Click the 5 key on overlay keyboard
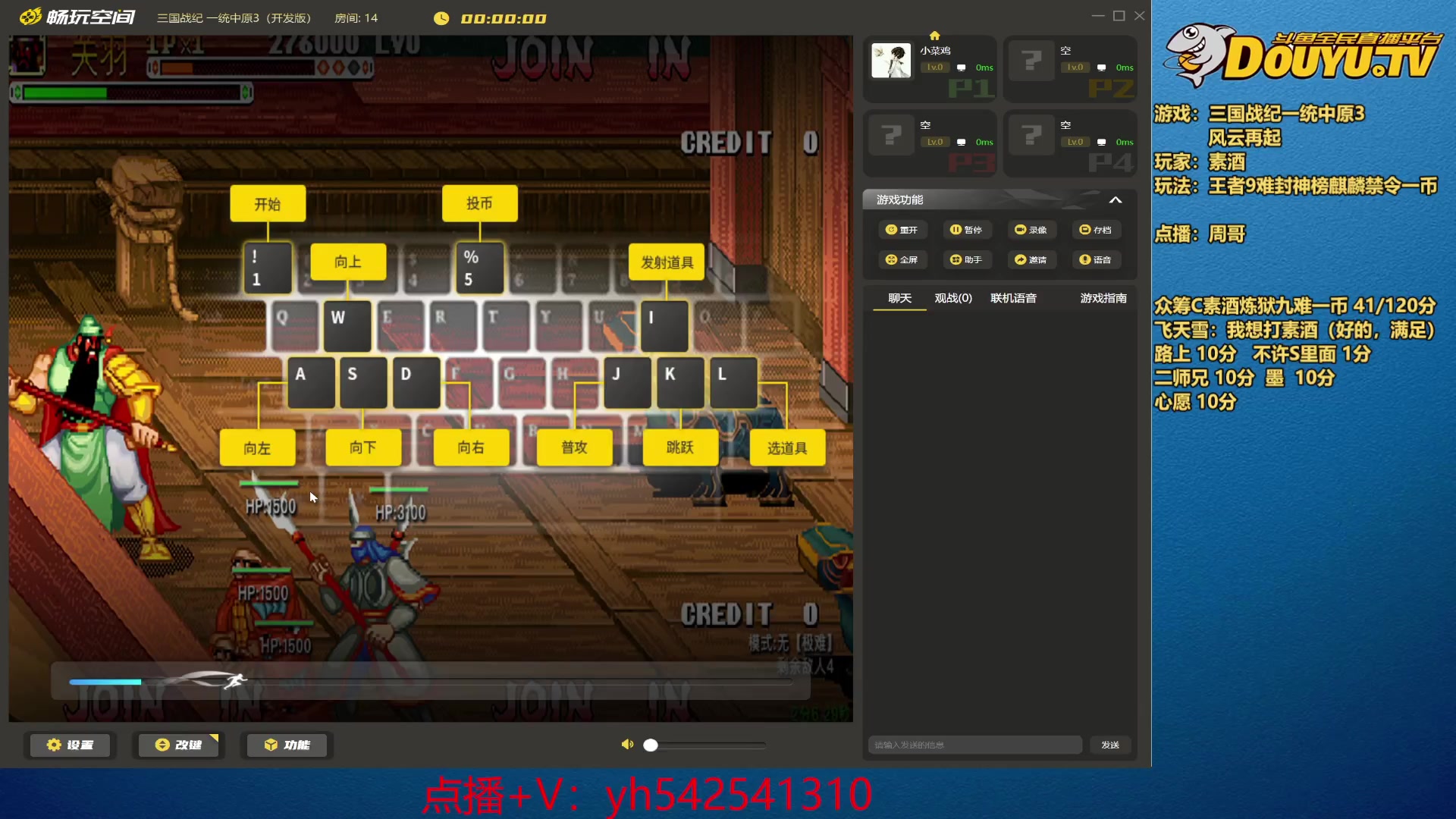The width and height of the screenshot is (1456, 819). [479, 268]
